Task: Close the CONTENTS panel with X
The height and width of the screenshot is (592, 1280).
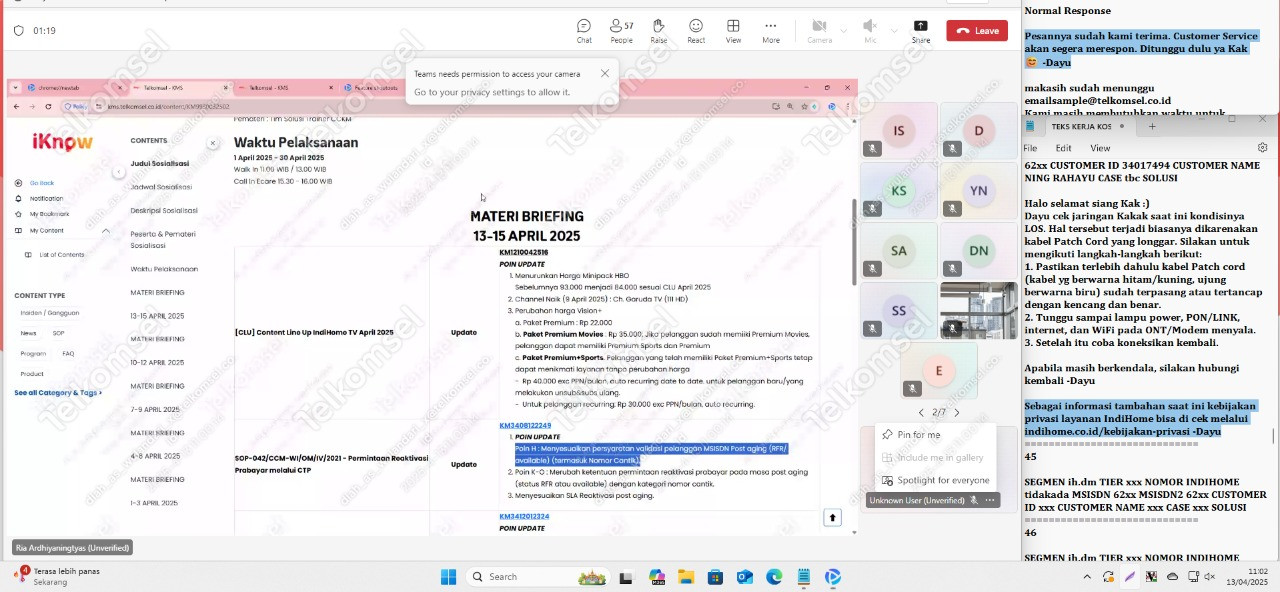Action: click(x=212, y=143)
